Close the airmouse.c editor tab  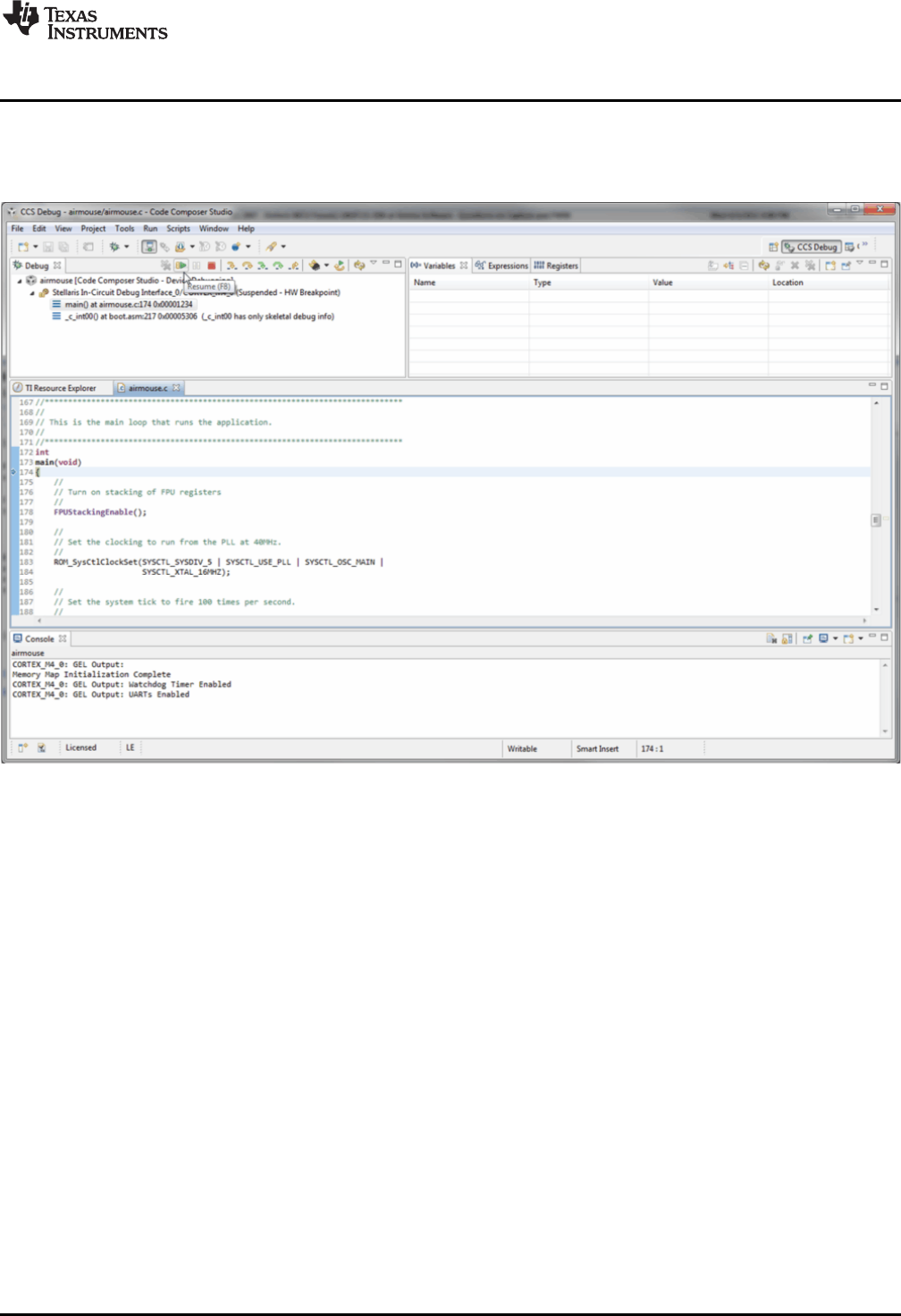(176, 388)
